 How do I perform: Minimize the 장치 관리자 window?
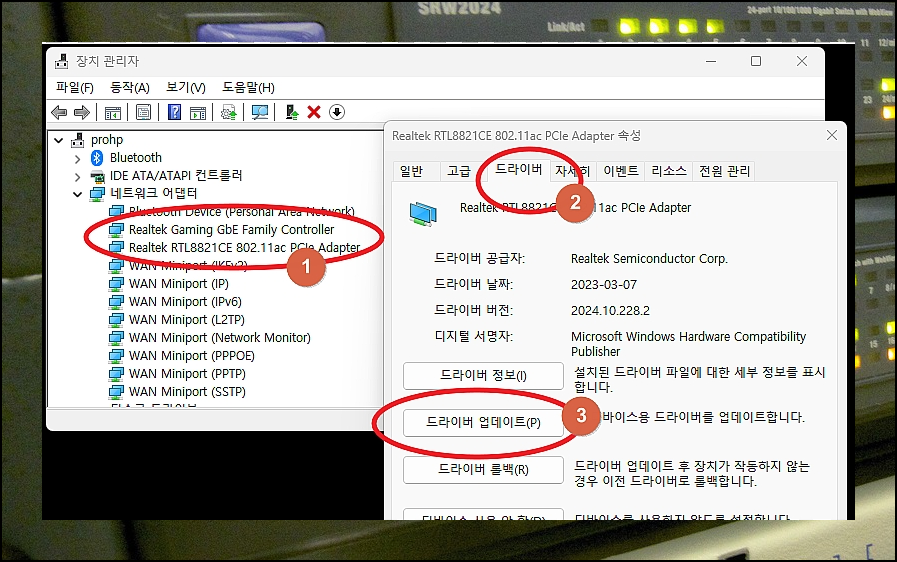coord(711,61)
